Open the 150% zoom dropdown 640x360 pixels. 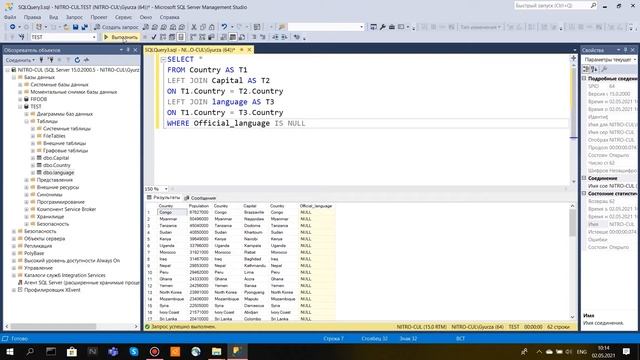(x=166, y=189)
